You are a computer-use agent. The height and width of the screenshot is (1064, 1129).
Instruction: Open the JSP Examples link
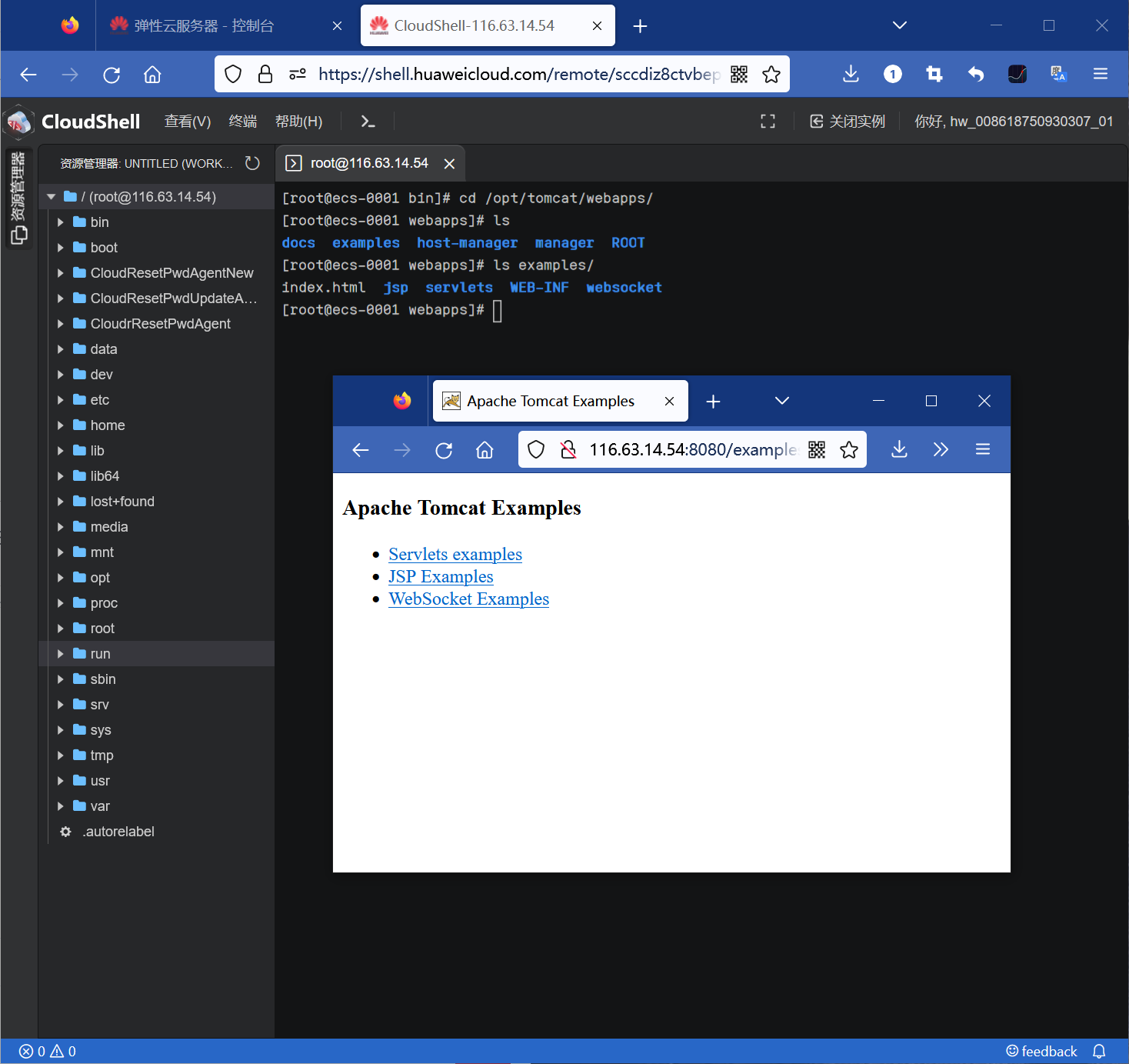(441, 576)
